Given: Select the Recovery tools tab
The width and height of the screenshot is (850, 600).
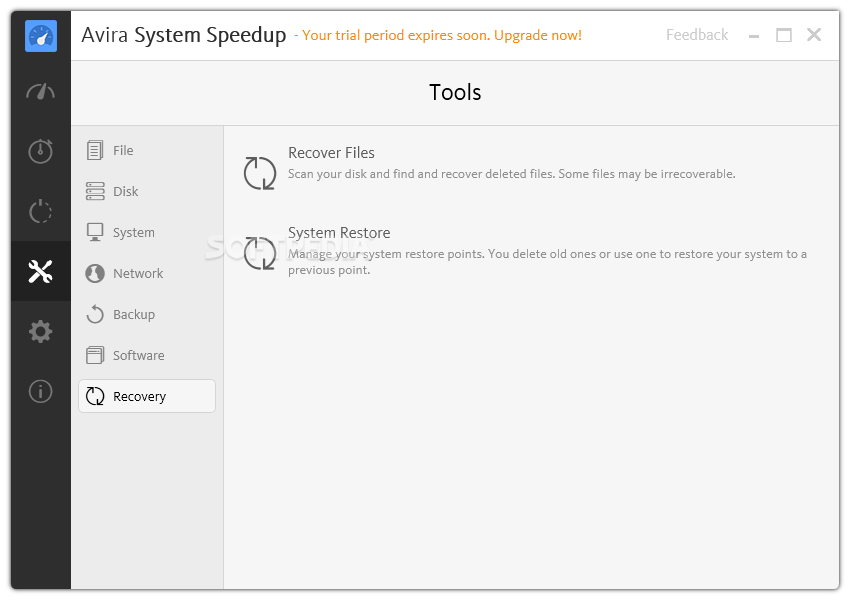Looking at the screenshot, I should click(x=147, y=396).
